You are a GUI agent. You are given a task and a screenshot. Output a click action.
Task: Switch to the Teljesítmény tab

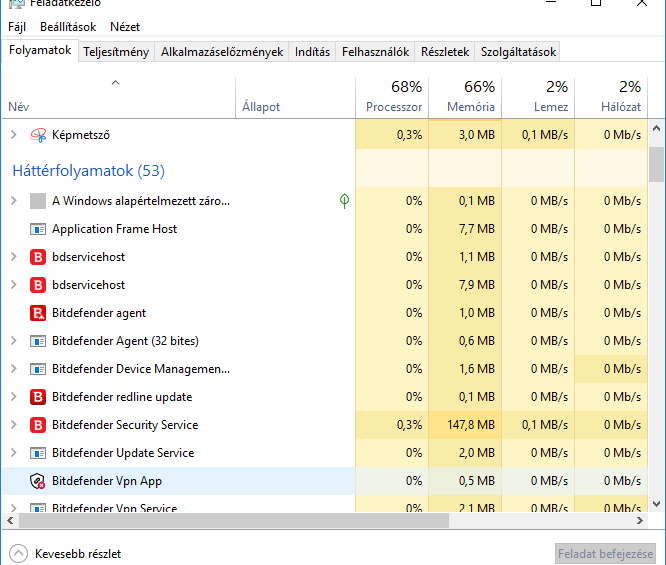click(116, 52)
